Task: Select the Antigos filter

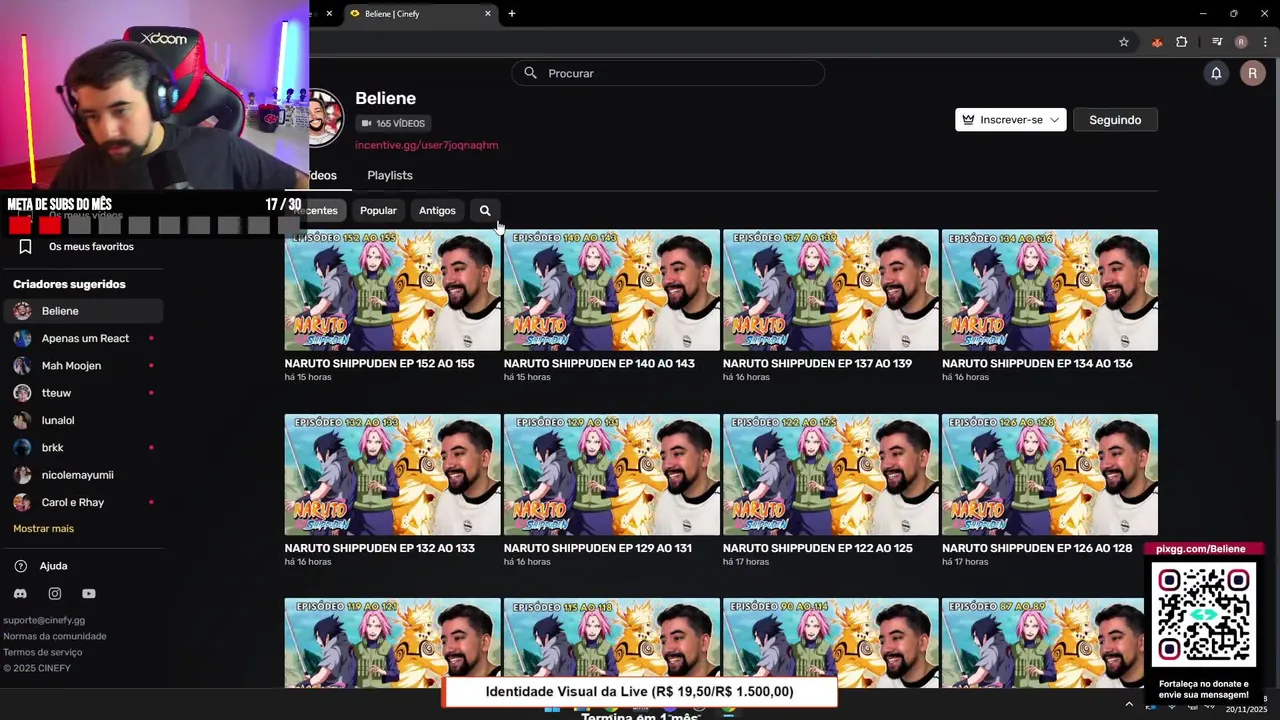Action: pos(437,210)
